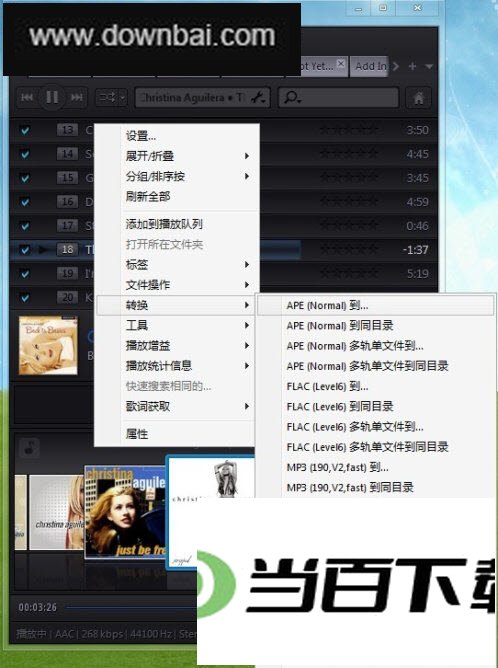498x668 pixels.
Task: Select 'APE (Normal) 多轨单文件到同目录'
Action: [x=376, y=366]
